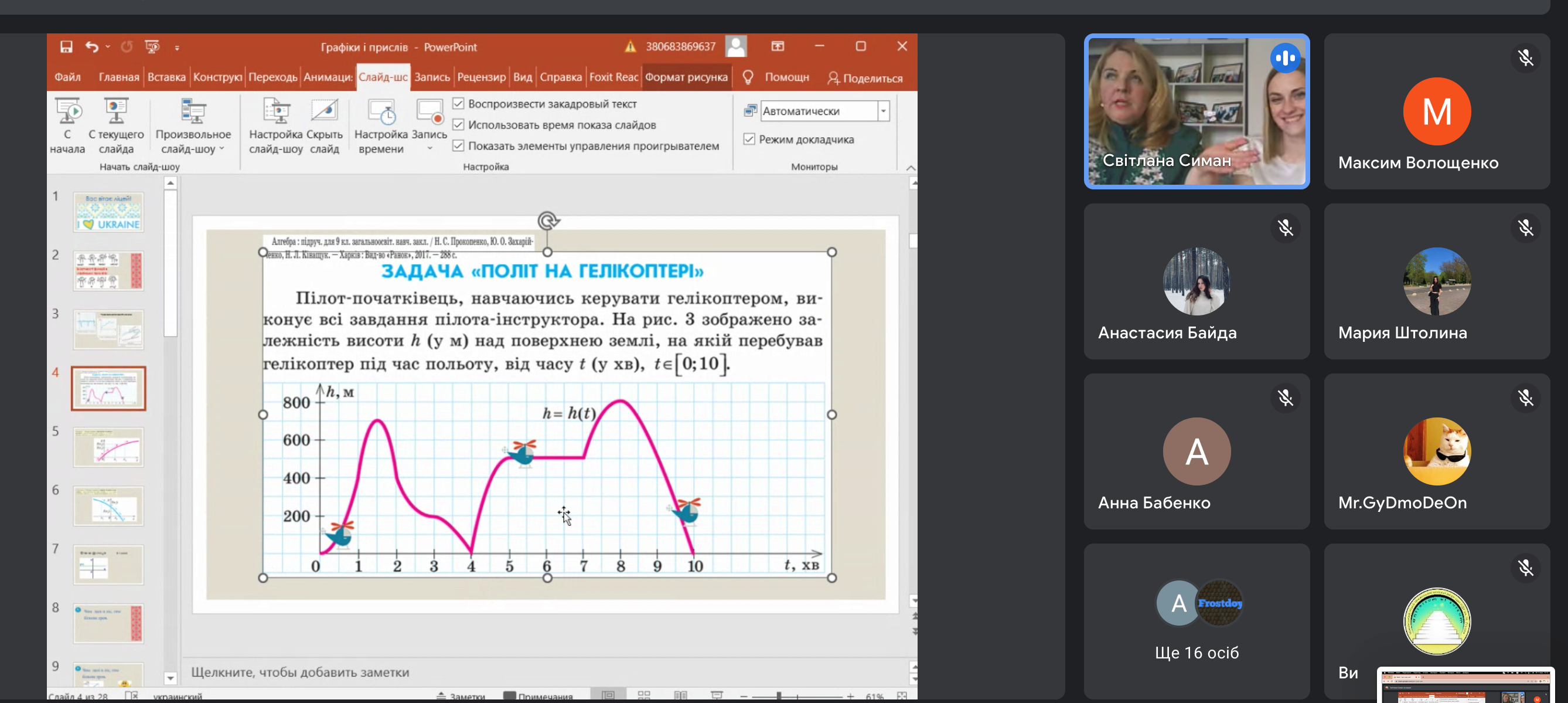The height and width of the screenshot is (703, 1568).
Task: Click the zoom in plus button
Action: point(850,696)
